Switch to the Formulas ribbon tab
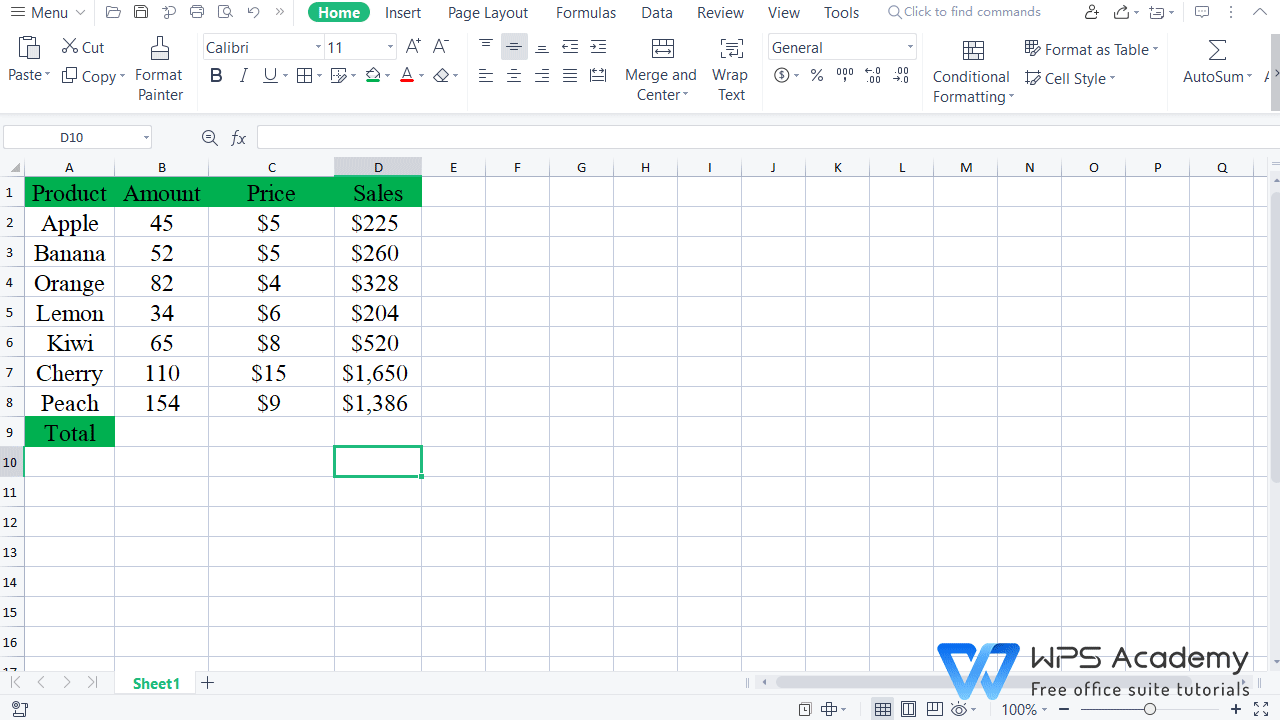This screenshot has height=720, width=1280. pos(585,12)
